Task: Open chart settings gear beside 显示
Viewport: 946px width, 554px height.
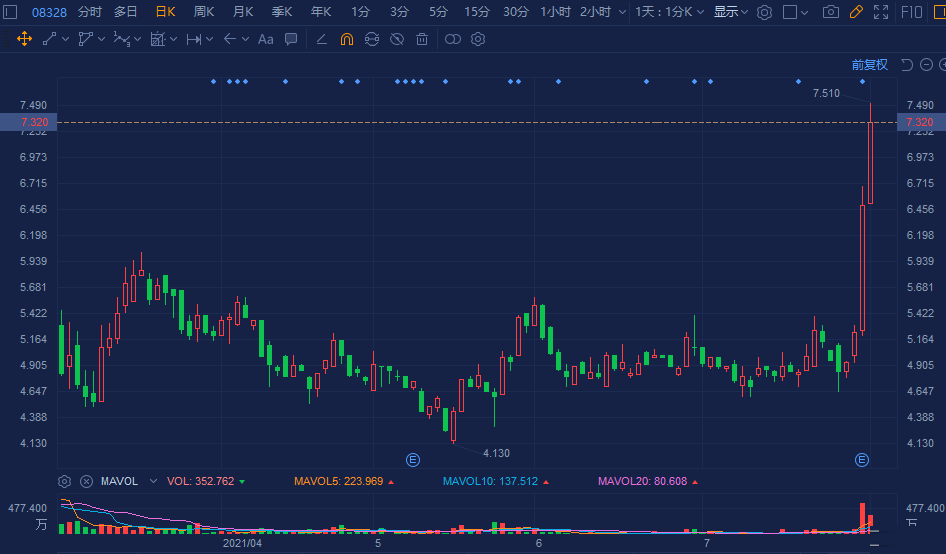Action: tap(764, 12)
